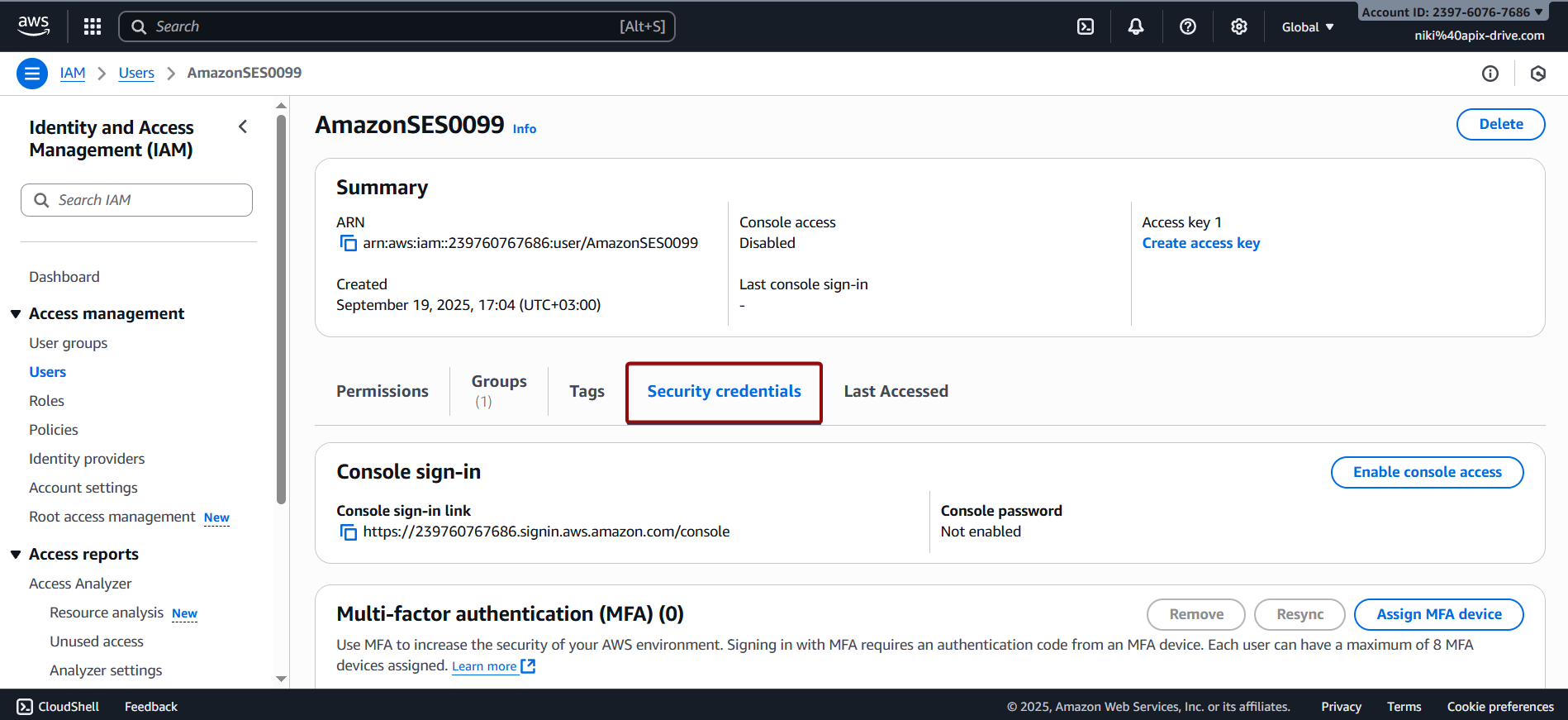Click the Search IAM input field
The image size is (1568, 720).
coord(137,200)
